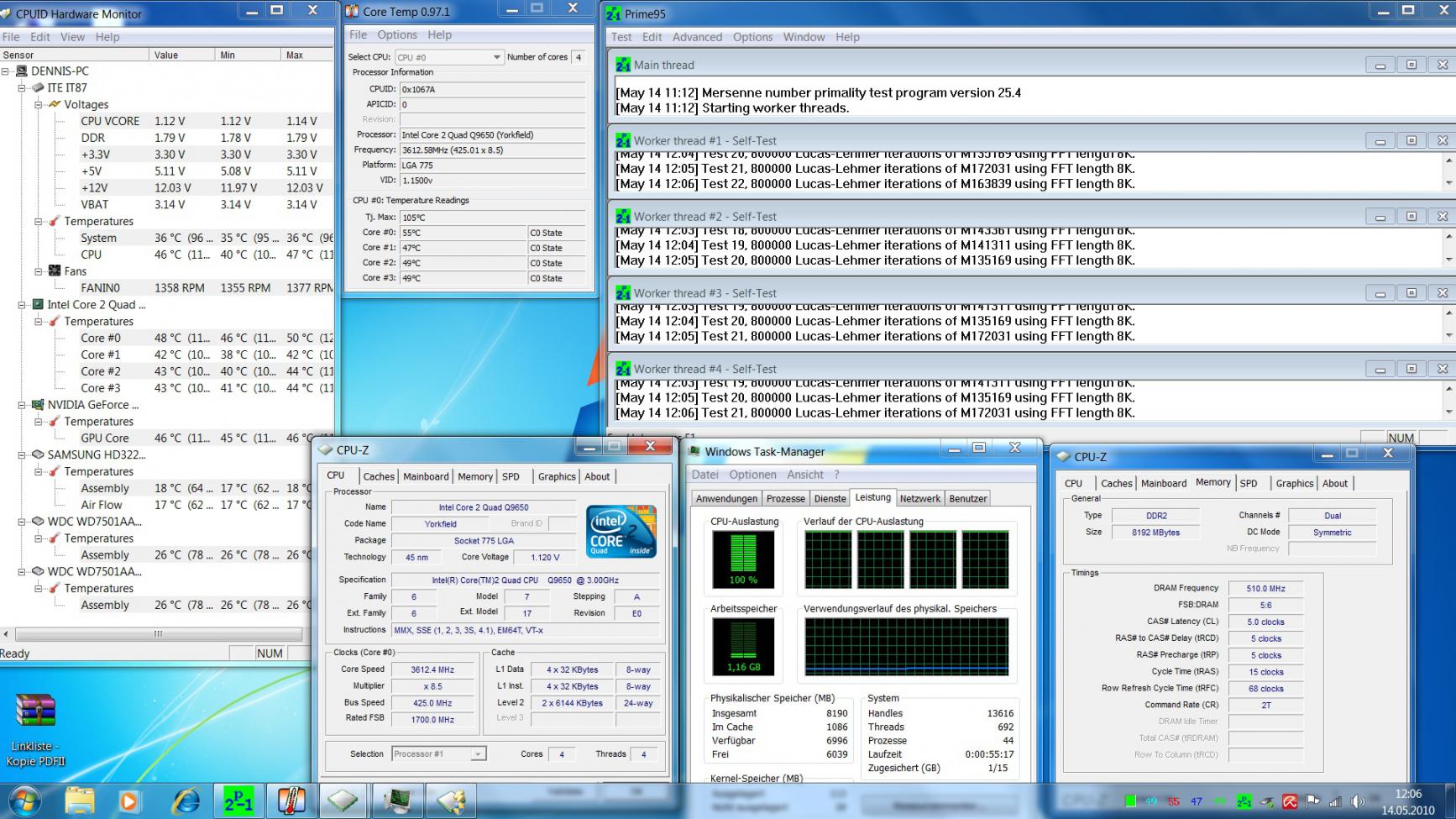The image size is (1456, 819).
Task: Switch to the Mainboard tab in the left CPU-Z
Action: click(426, 476)
